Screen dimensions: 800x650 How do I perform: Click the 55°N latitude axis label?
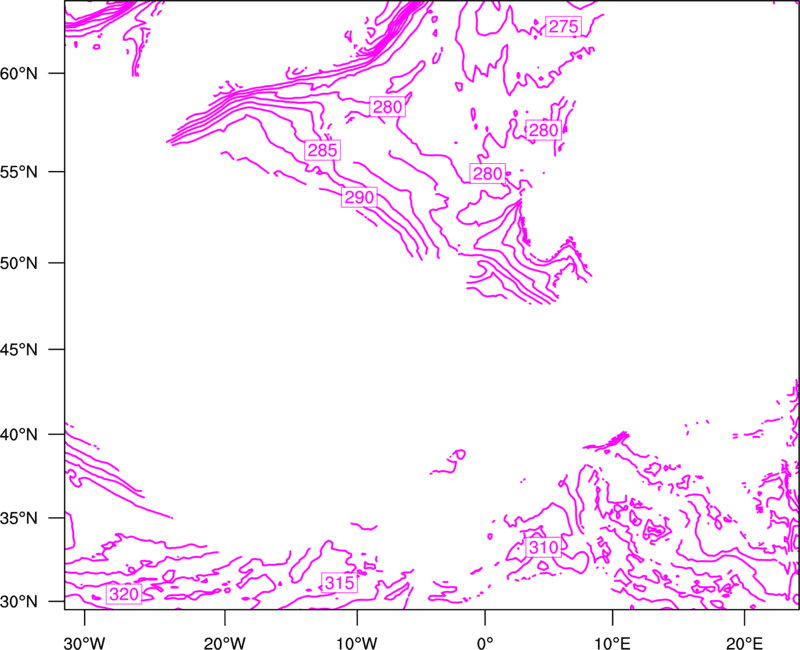click(x=19, y=172)
